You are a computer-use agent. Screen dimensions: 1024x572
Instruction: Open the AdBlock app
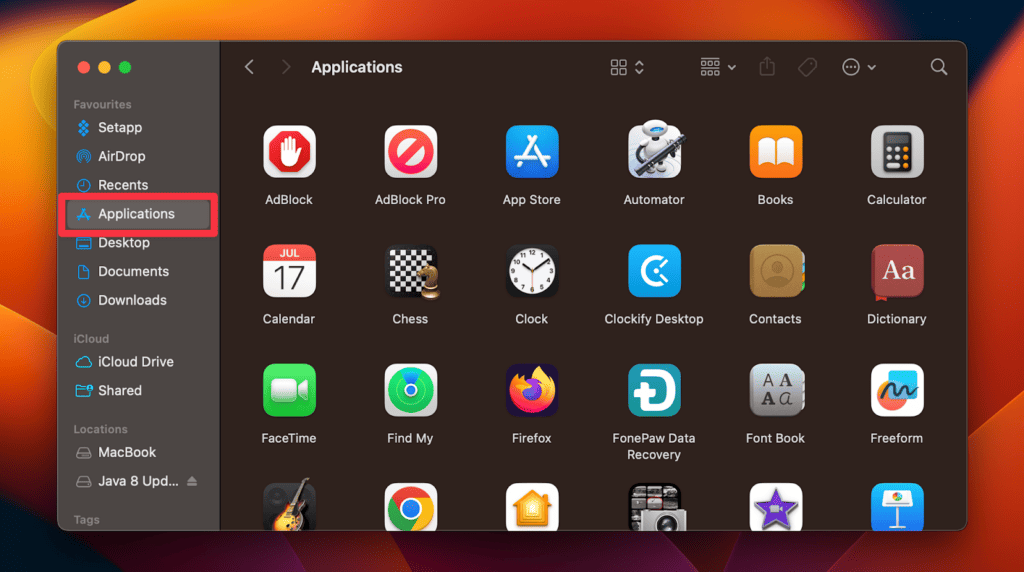289,151
